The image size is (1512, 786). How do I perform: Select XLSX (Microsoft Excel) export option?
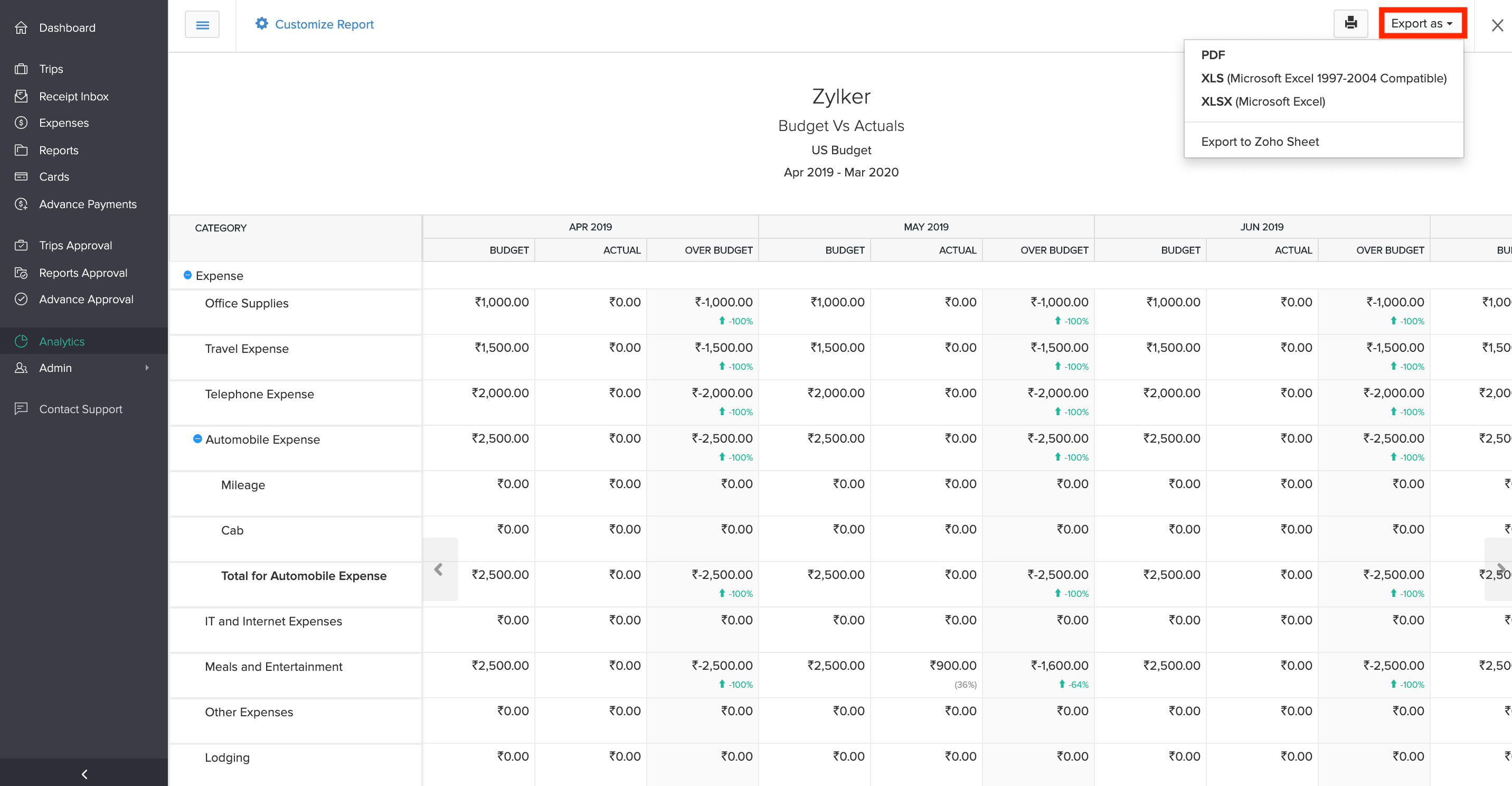(1262, 101)
